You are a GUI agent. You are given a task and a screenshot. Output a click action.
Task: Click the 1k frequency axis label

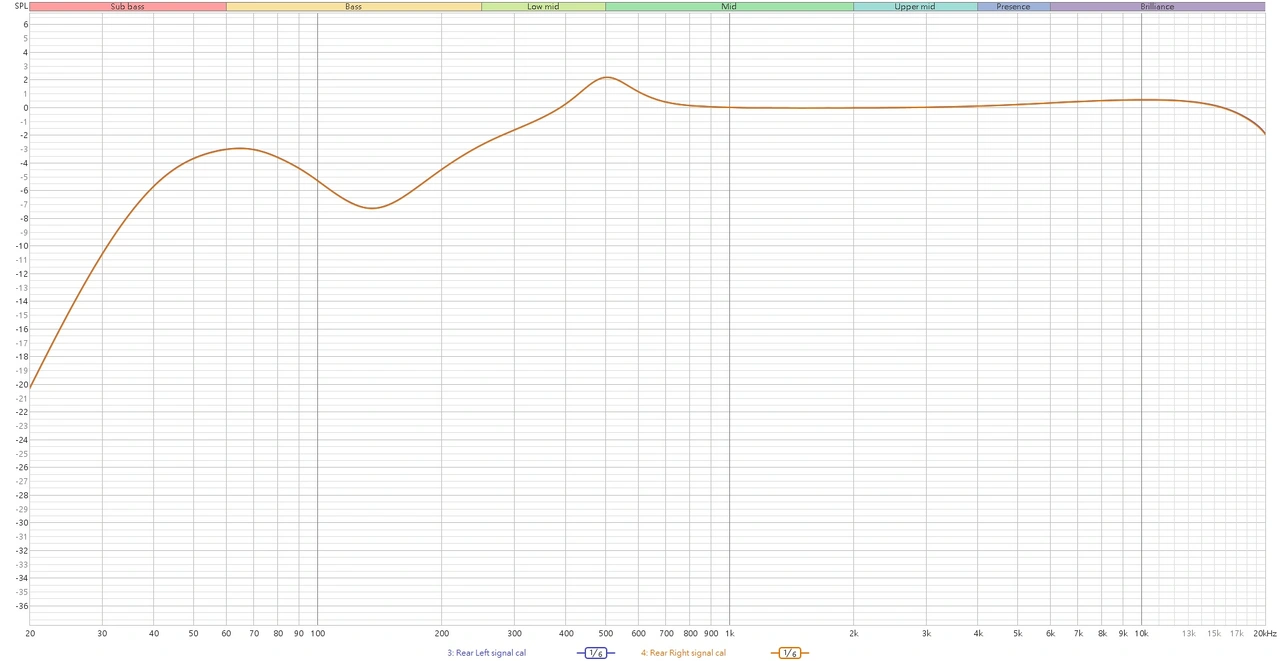click(729, 633)
